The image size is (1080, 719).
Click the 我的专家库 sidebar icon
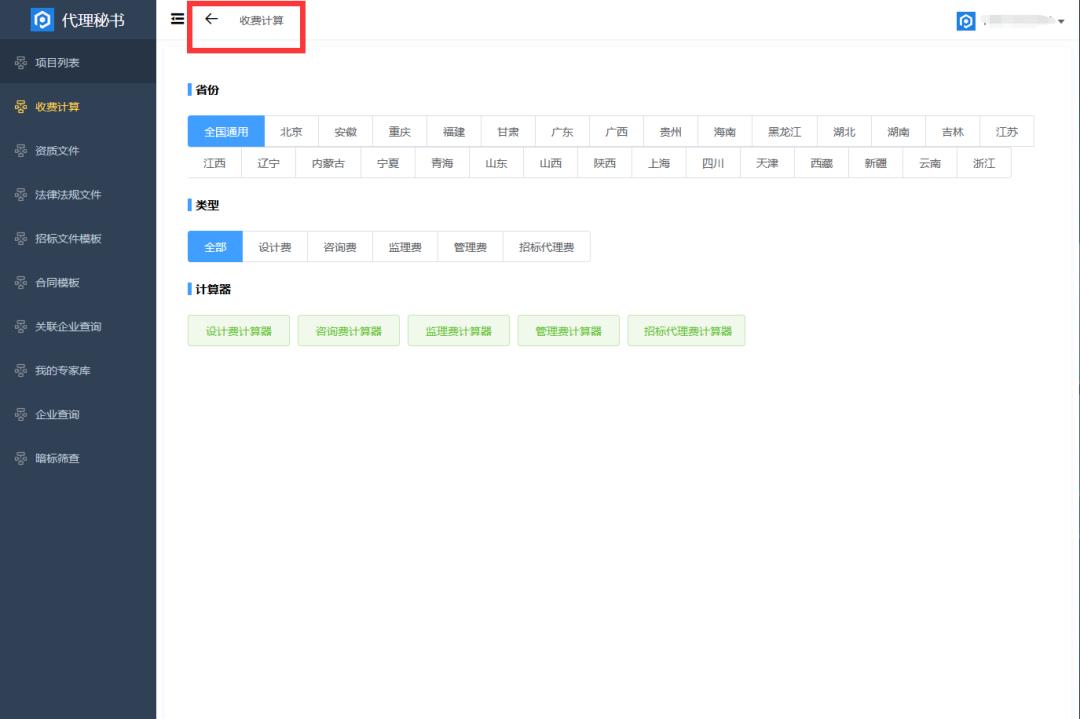coord(22,371)
